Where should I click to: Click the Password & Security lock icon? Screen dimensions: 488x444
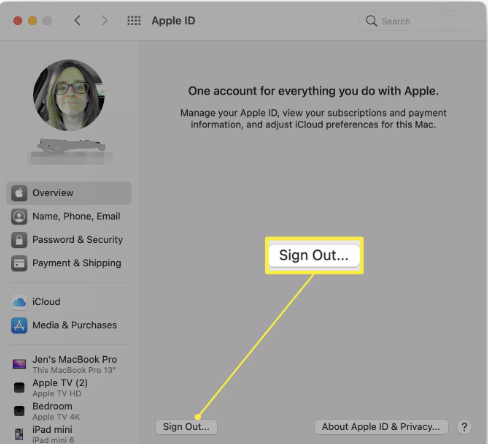coord(19,240)
